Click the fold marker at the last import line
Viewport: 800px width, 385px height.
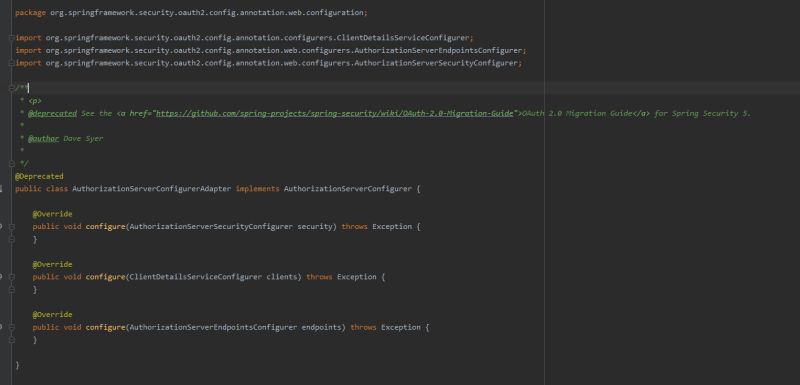(x=11, y=63)
